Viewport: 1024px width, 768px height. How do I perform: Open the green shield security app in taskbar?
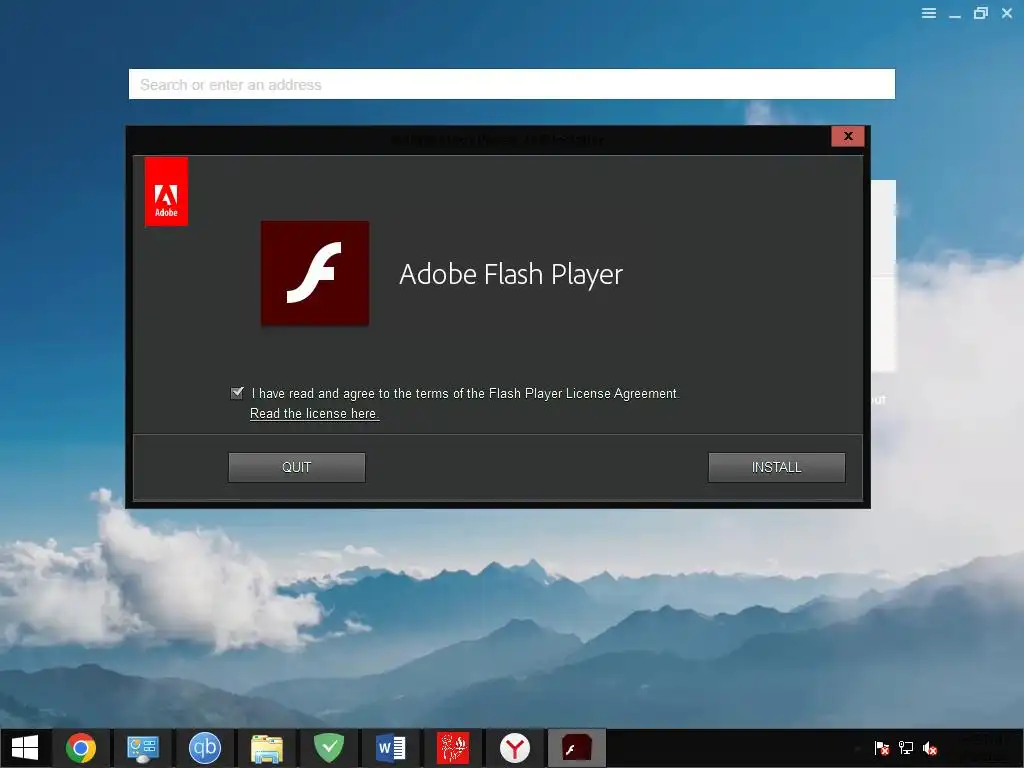328,748
